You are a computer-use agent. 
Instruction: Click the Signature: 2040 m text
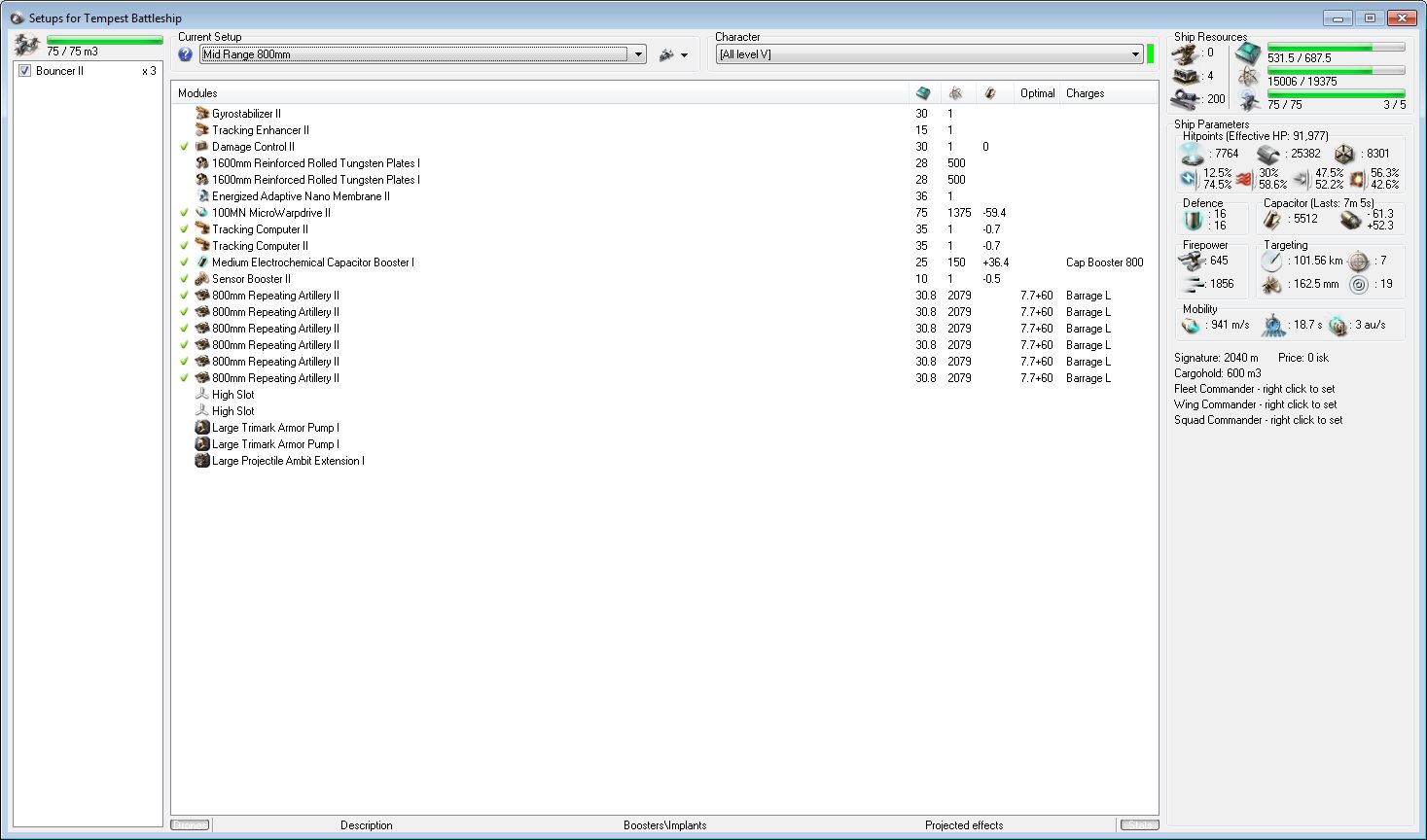(1216, 358)
